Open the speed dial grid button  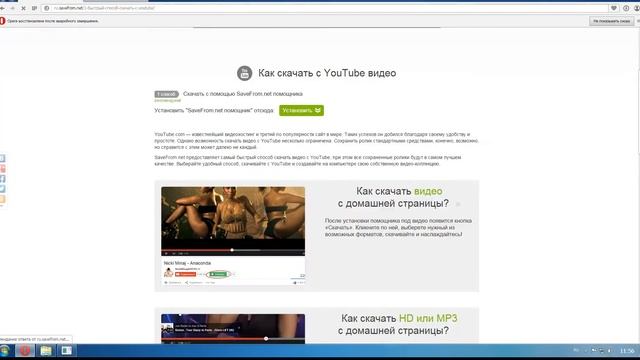click(x=34, y=8)
